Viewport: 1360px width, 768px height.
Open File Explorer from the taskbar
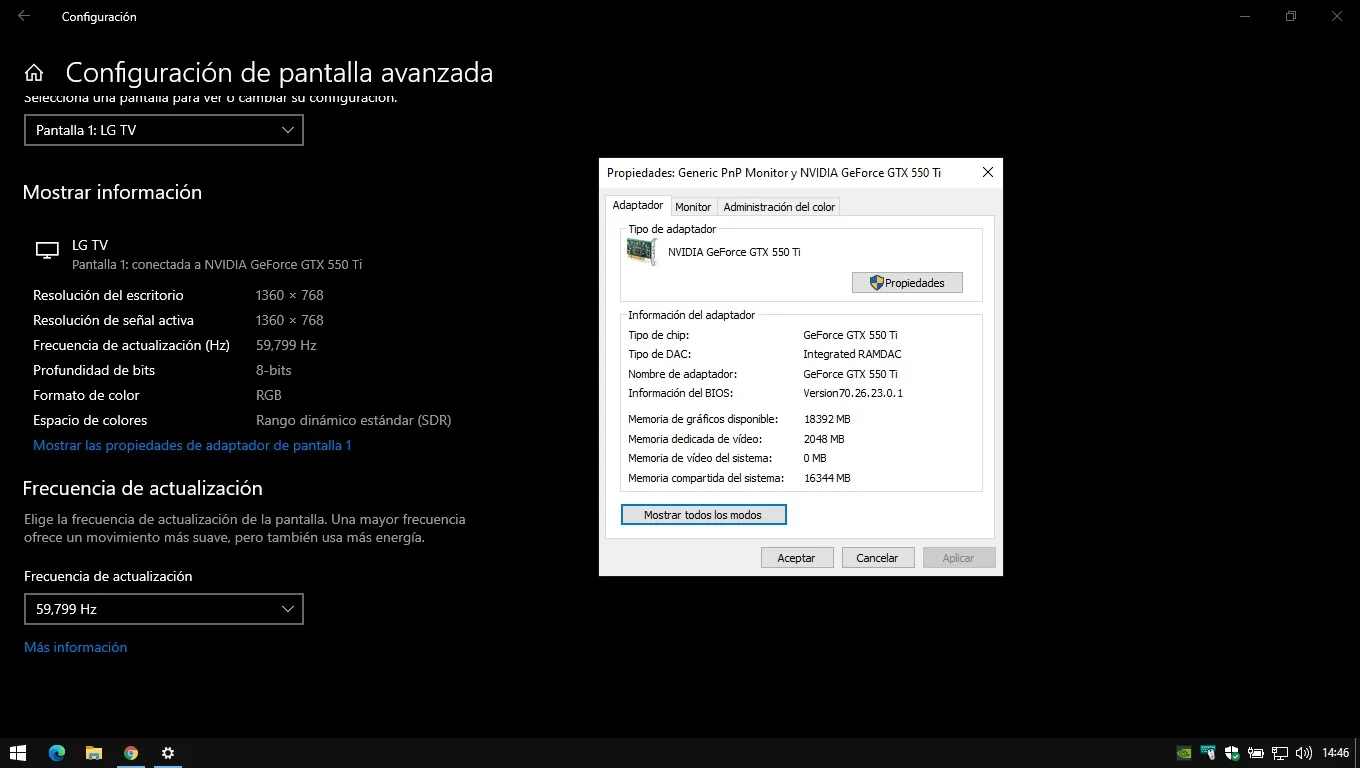[x=94, y=753]
